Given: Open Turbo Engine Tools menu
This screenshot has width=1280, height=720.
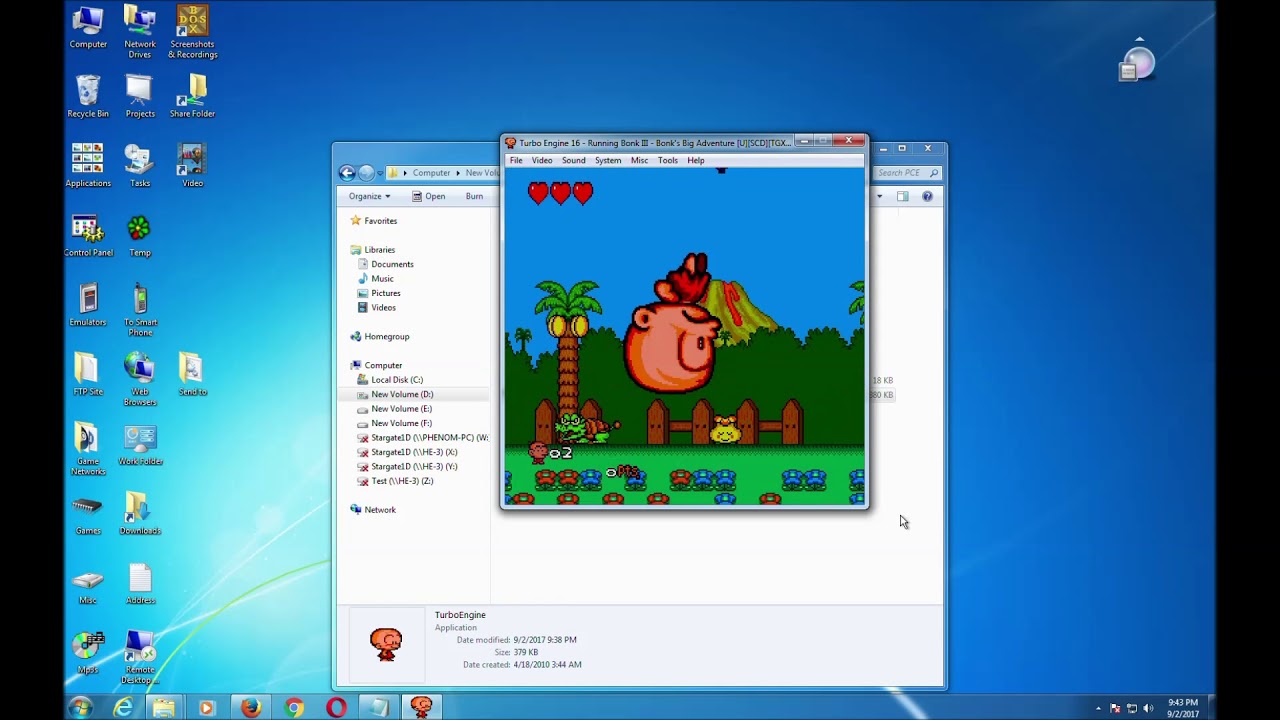Looking at the screenshot, I should point(668,160).
